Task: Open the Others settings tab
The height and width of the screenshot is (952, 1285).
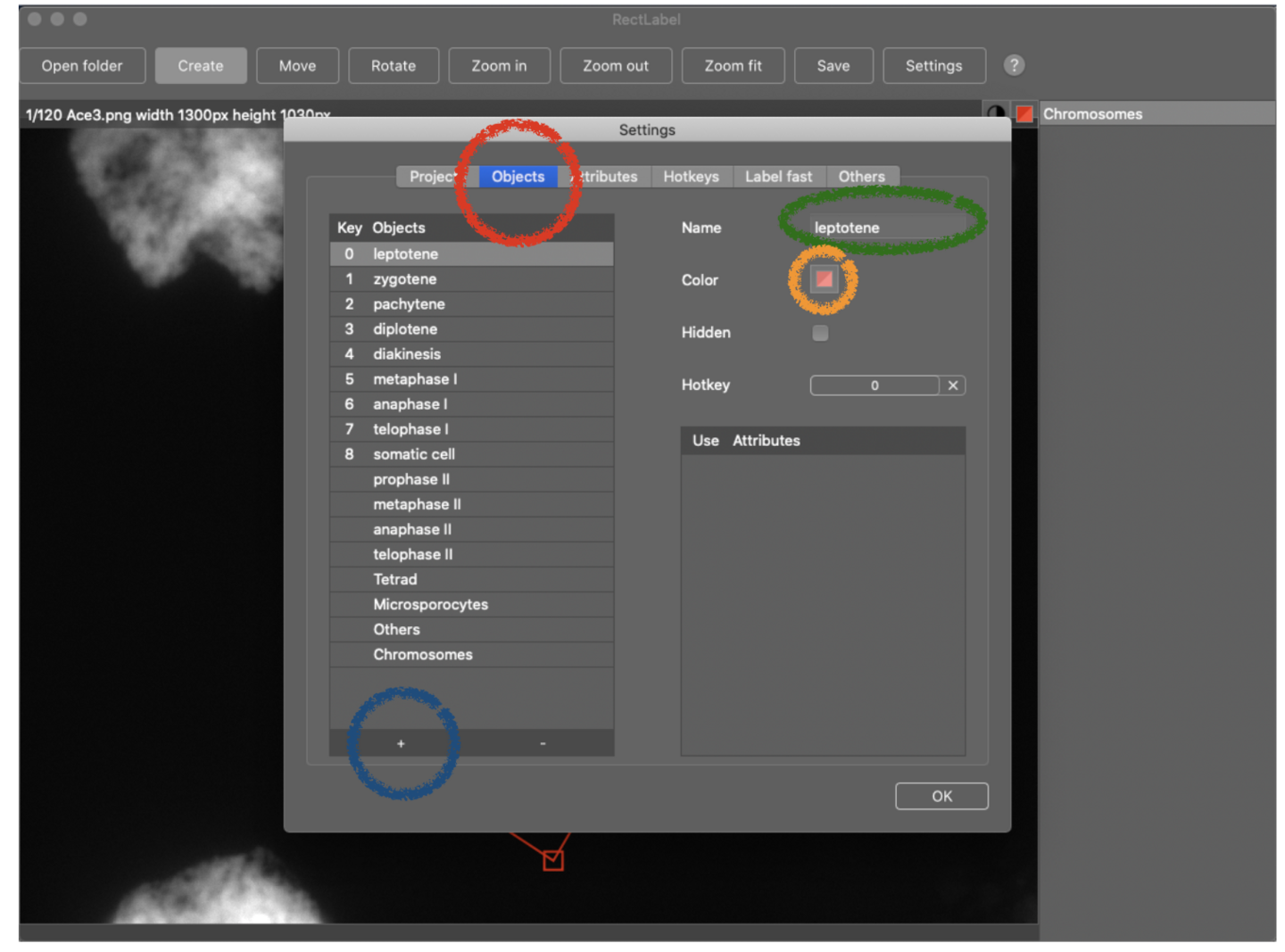Action: pos(861,177)
